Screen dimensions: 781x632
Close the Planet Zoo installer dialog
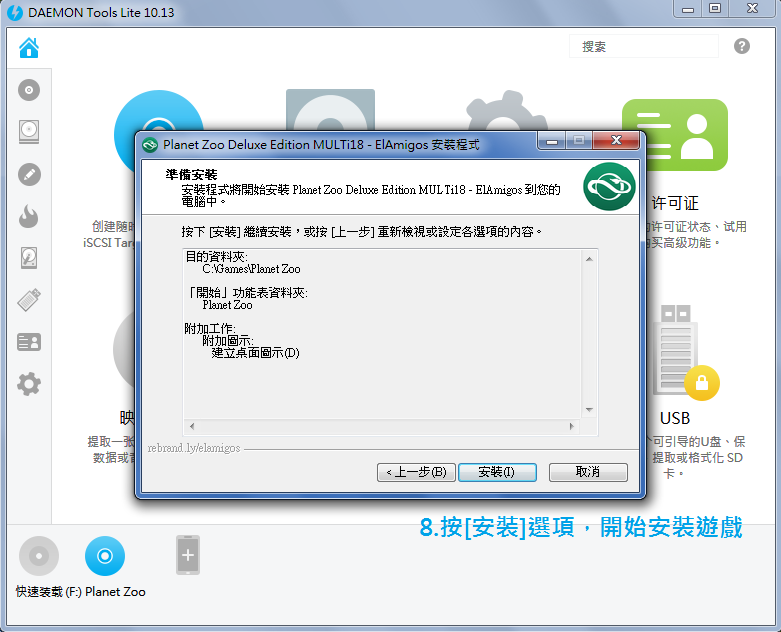tap(616, 140)
